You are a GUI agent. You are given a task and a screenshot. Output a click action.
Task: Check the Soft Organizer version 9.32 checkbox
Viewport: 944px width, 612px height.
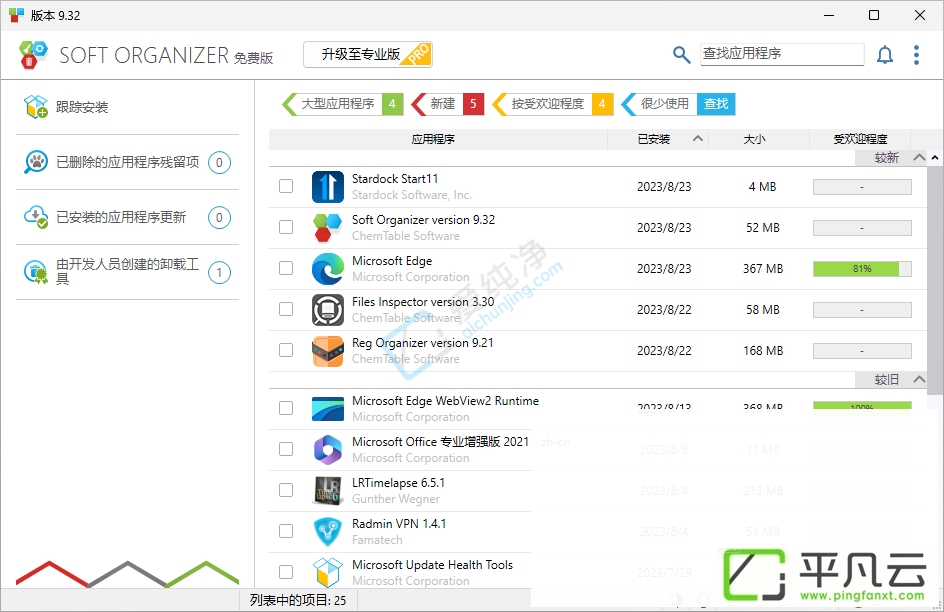tap(286, 227)
